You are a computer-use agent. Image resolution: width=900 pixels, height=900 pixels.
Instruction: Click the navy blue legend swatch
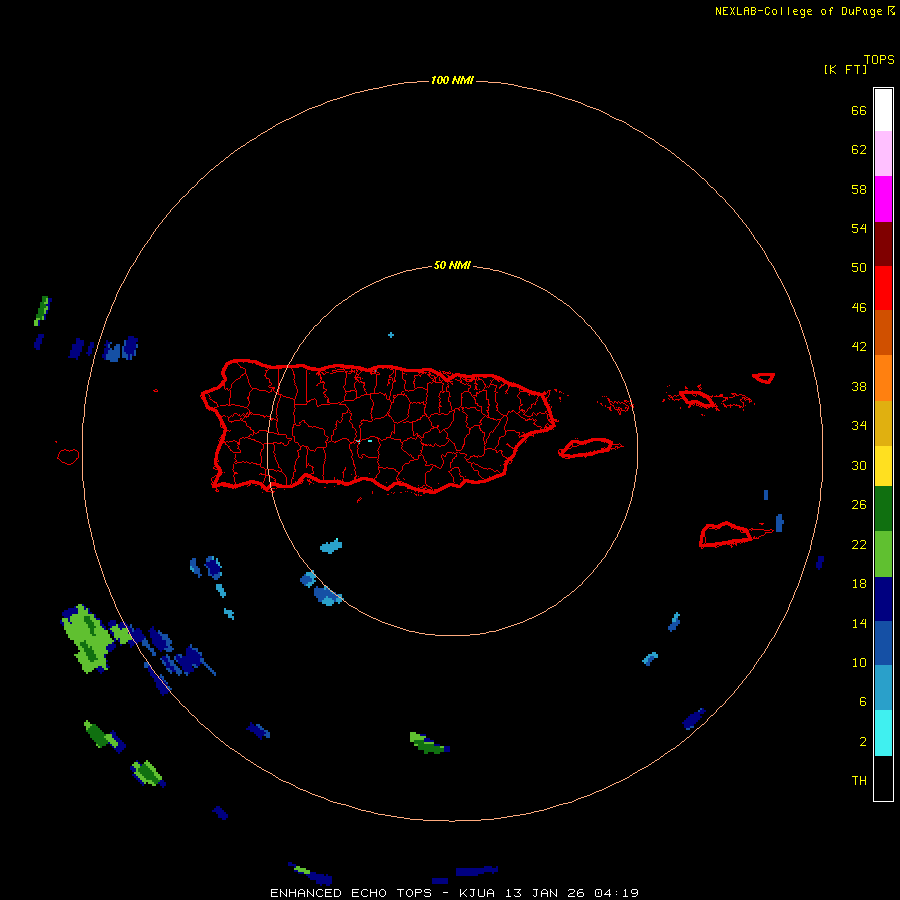click(x=883, y=599)
